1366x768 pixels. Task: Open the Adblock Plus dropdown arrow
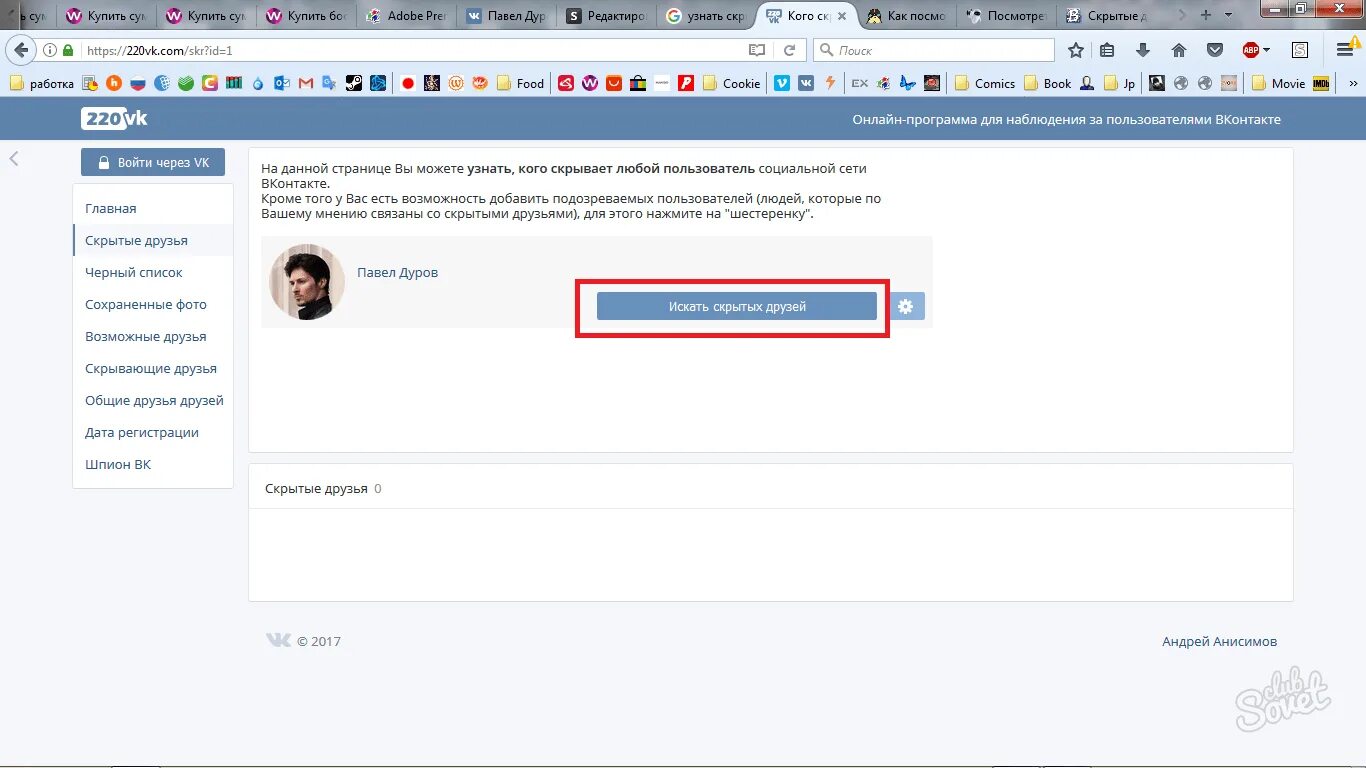[x=1266, y=50]
